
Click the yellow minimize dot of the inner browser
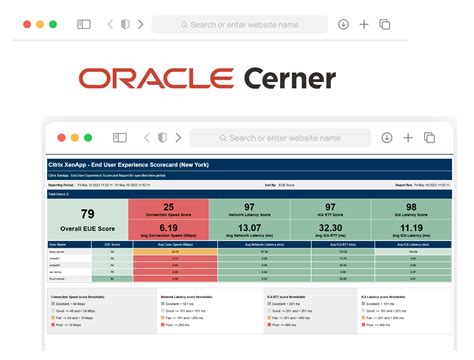pyautogui.click(x=75, y=138)
